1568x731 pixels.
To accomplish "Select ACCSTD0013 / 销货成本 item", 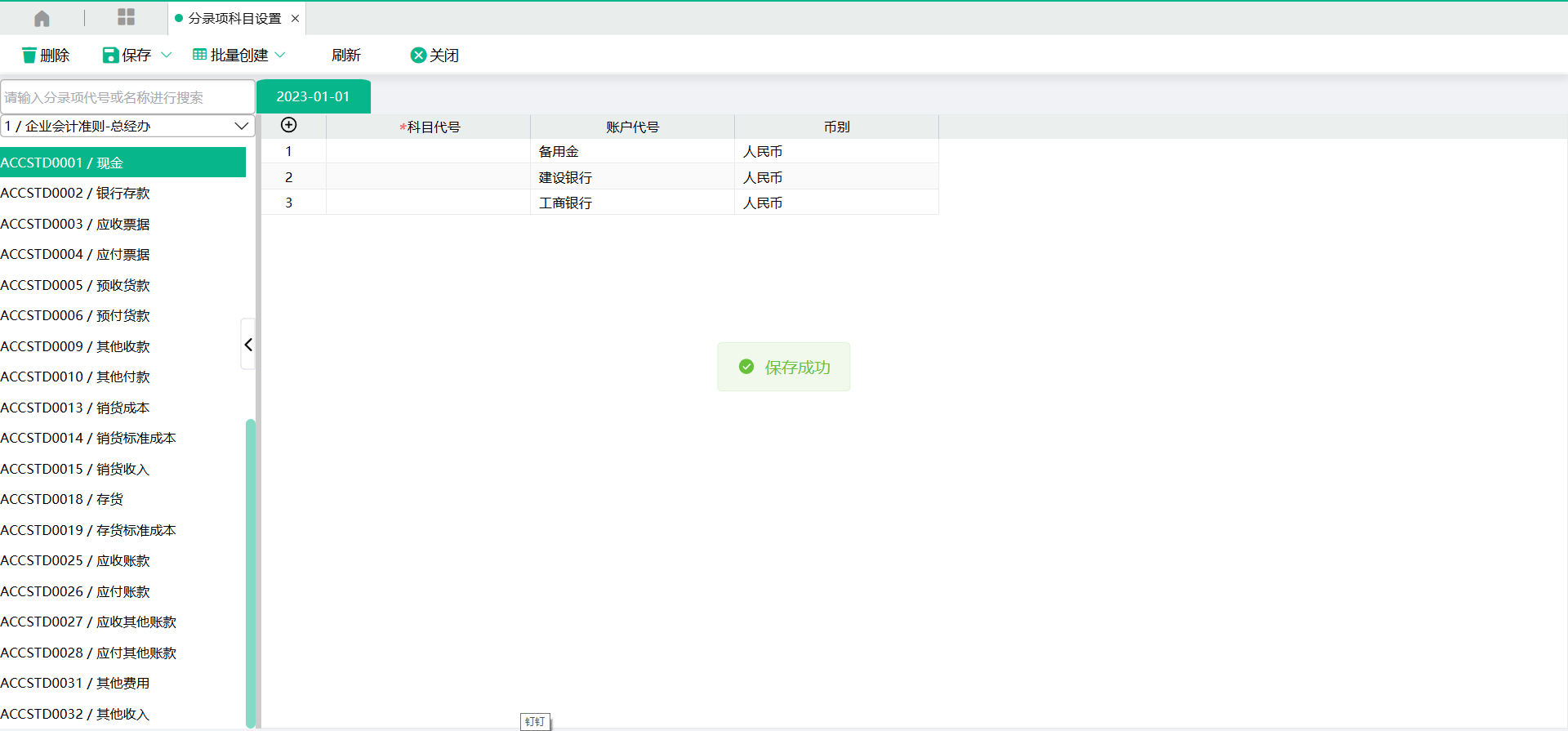I will [122, 408].
